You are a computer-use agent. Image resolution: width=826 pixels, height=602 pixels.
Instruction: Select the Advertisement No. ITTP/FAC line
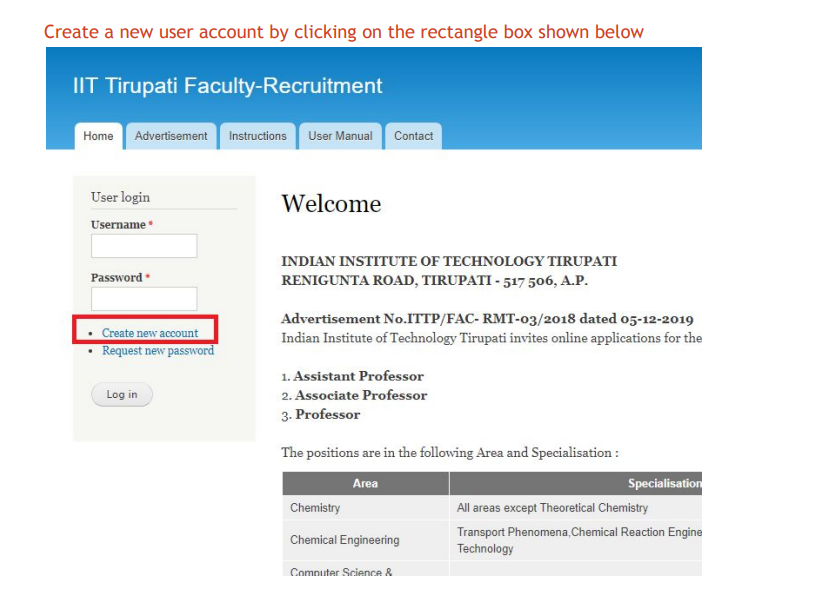487,319
